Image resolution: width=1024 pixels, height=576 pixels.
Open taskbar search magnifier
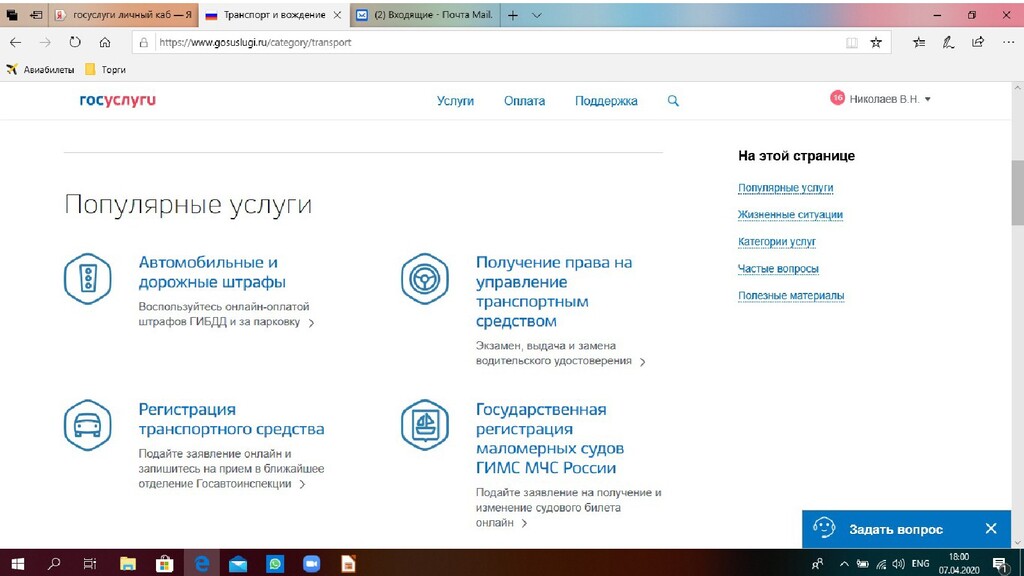(54, 563)
